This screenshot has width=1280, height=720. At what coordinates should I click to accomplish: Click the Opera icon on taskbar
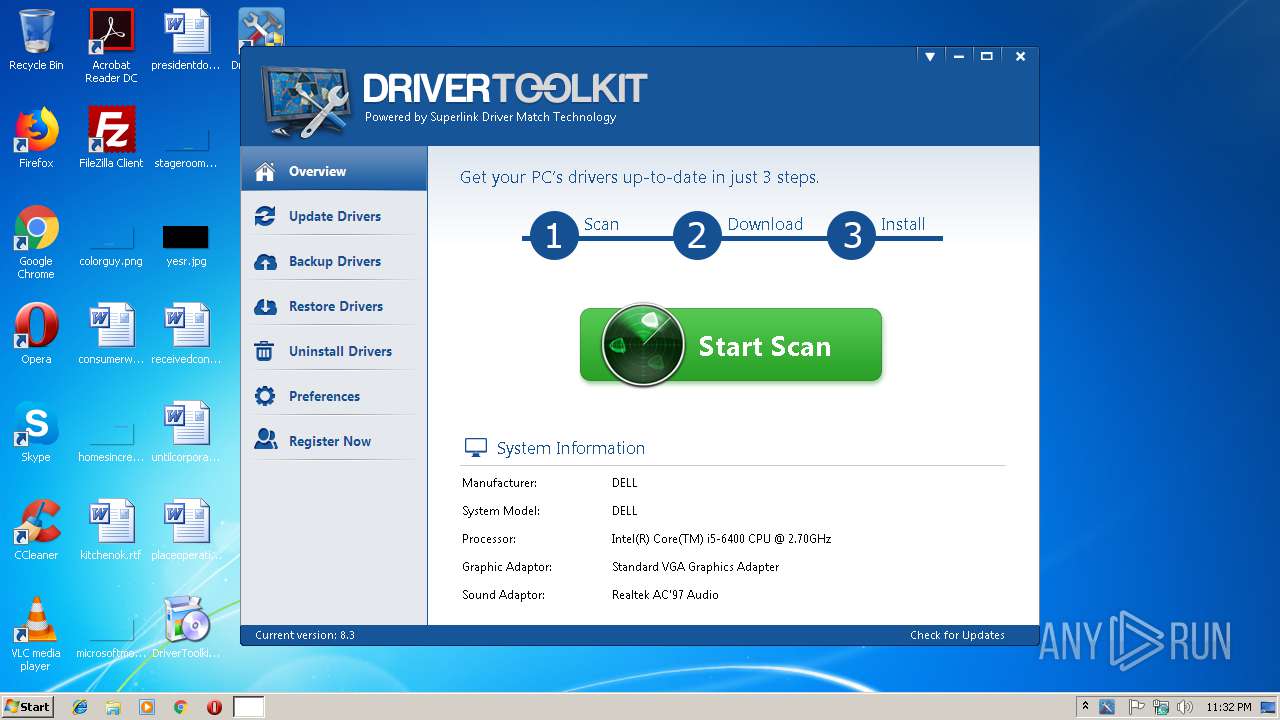(214, 707)
